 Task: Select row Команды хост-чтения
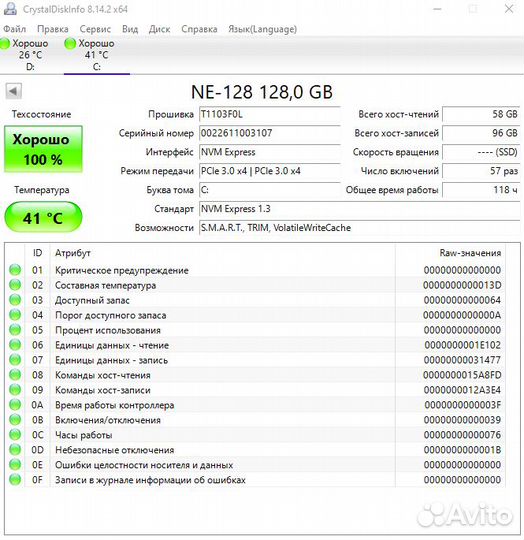click(x=255, y=375)
